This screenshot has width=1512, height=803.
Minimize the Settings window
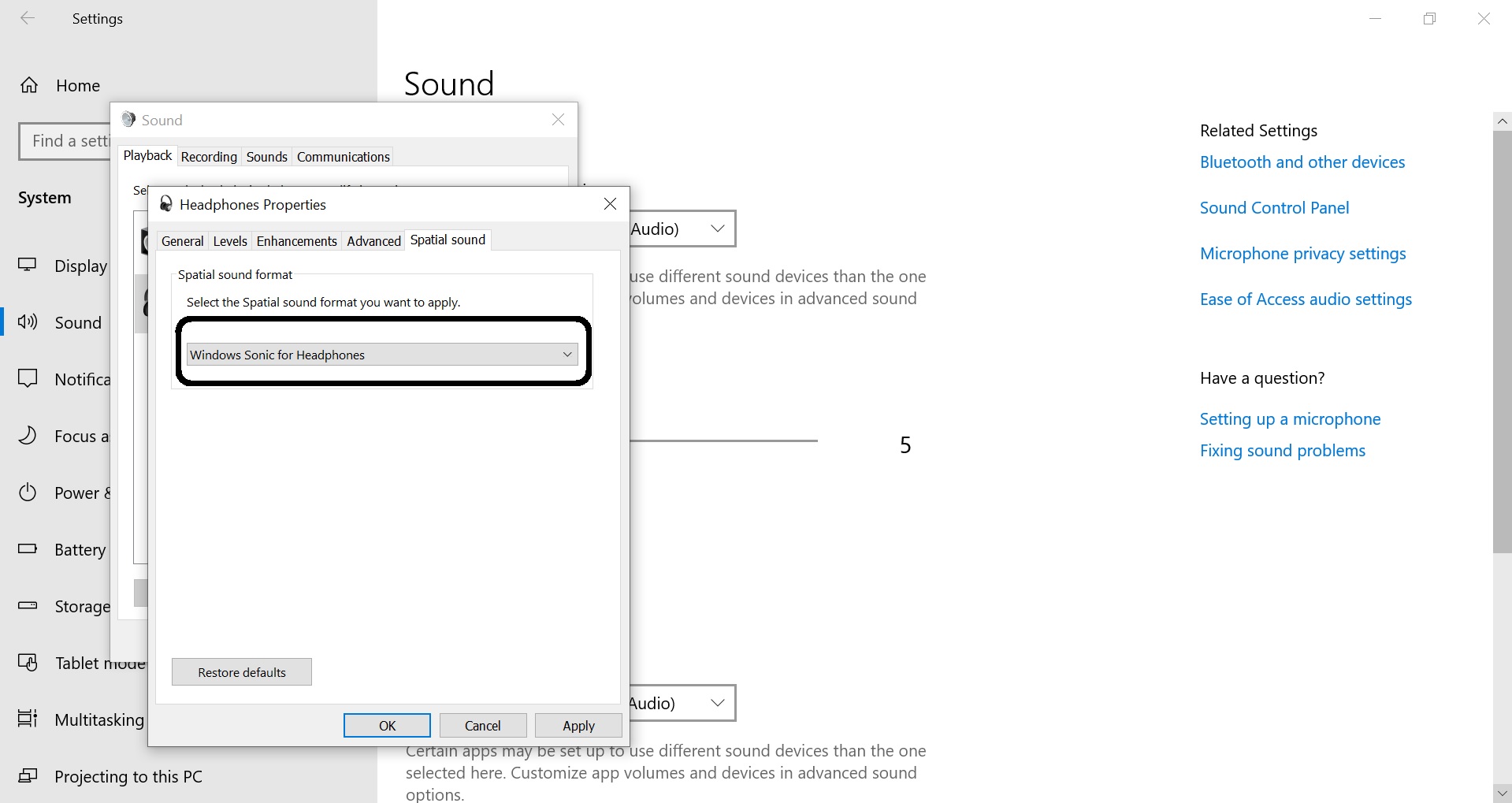click(x=1376, y=18)
